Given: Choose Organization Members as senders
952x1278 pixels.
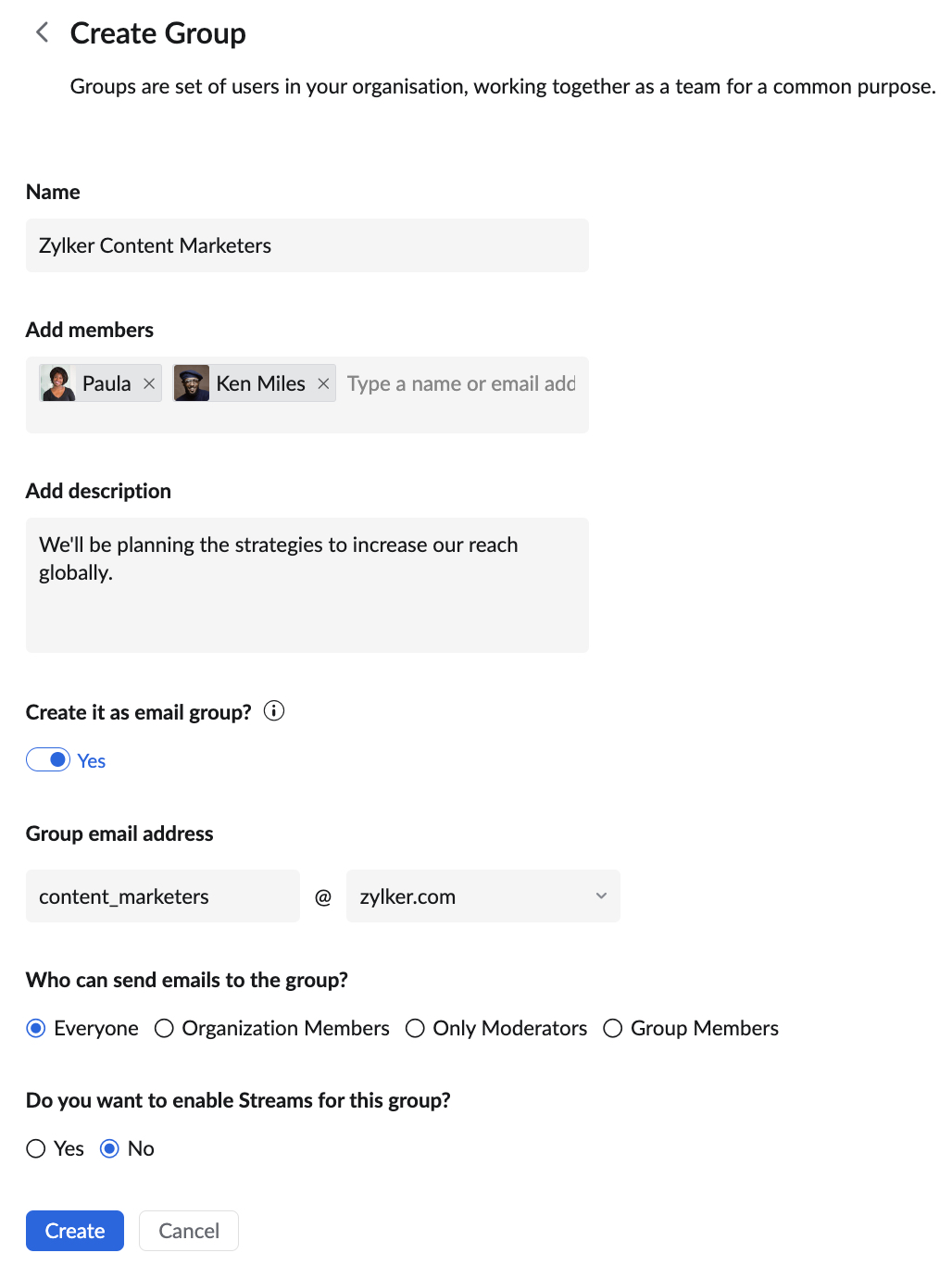Looking at the screenshot, I should 164,1029.
